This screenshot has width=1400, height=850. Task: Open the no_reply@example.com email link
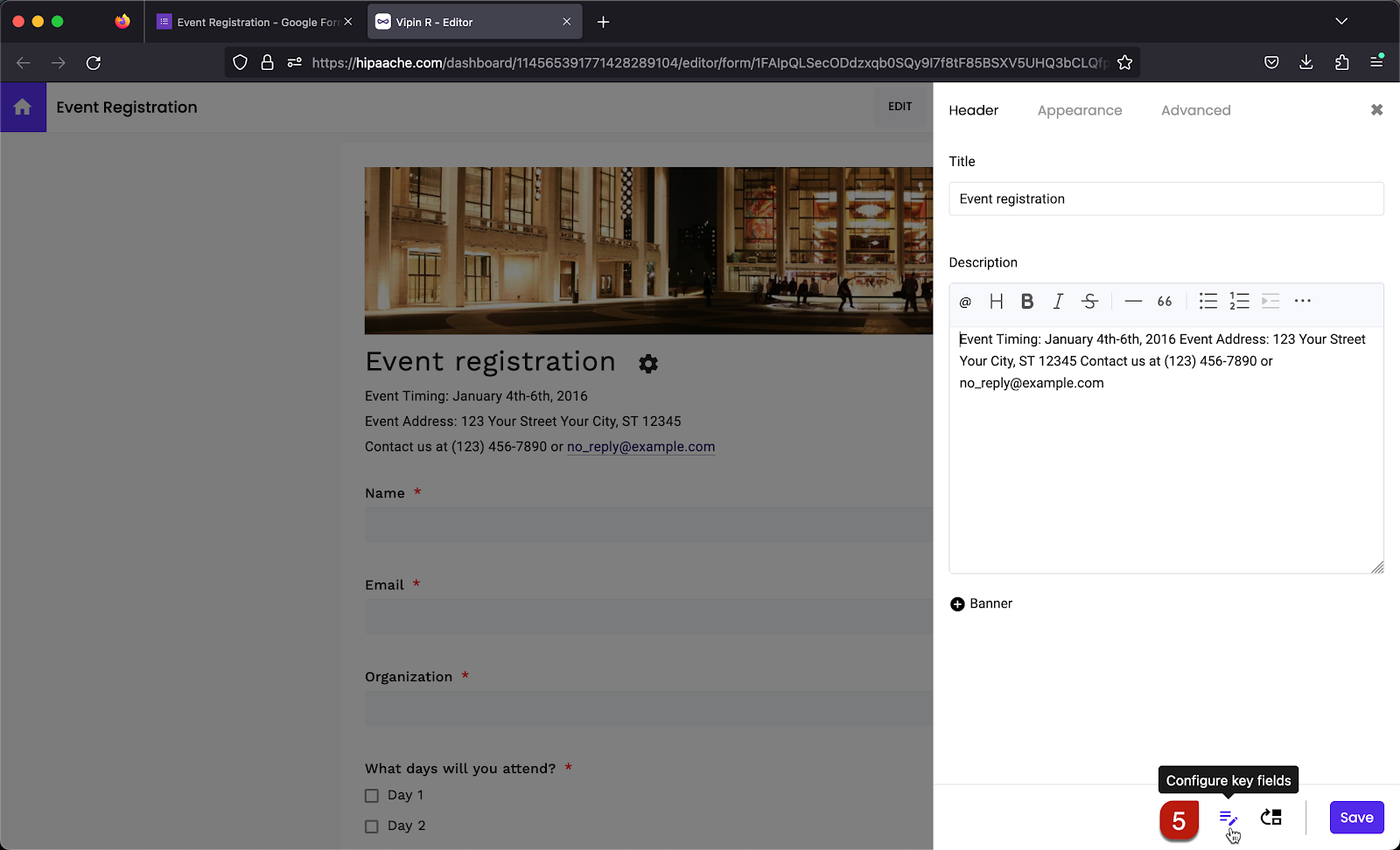tap(640, 446)
